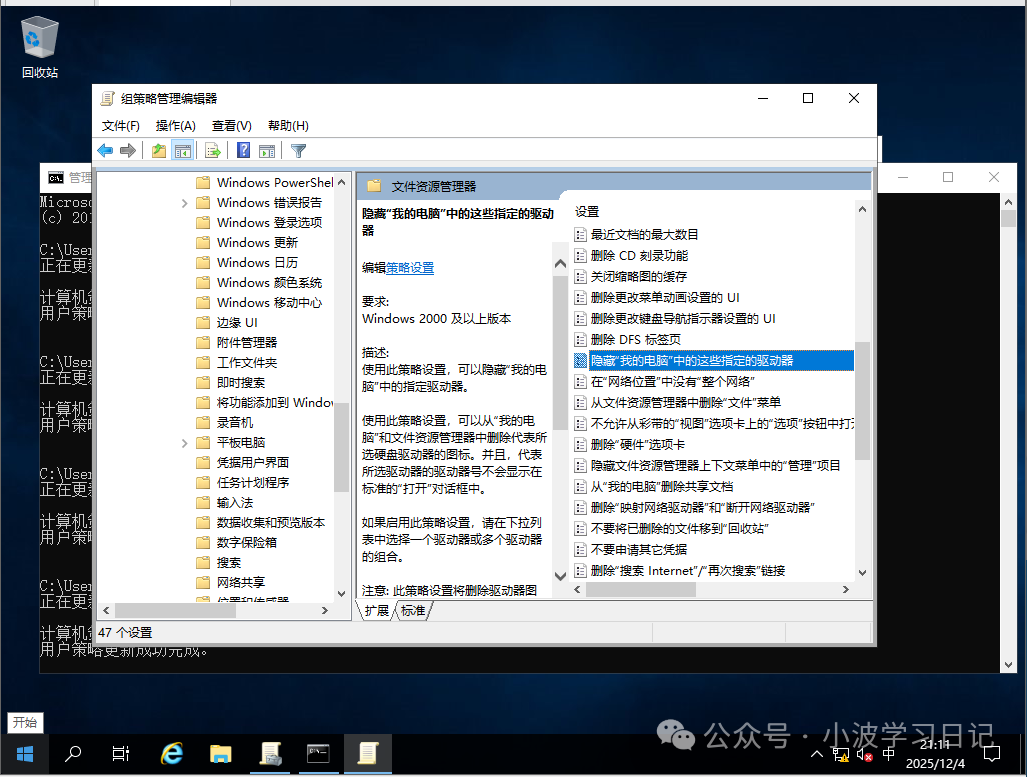1027x777 pixels.
Task: Expand 平板电脑 tree node
Action: point(185,443)
